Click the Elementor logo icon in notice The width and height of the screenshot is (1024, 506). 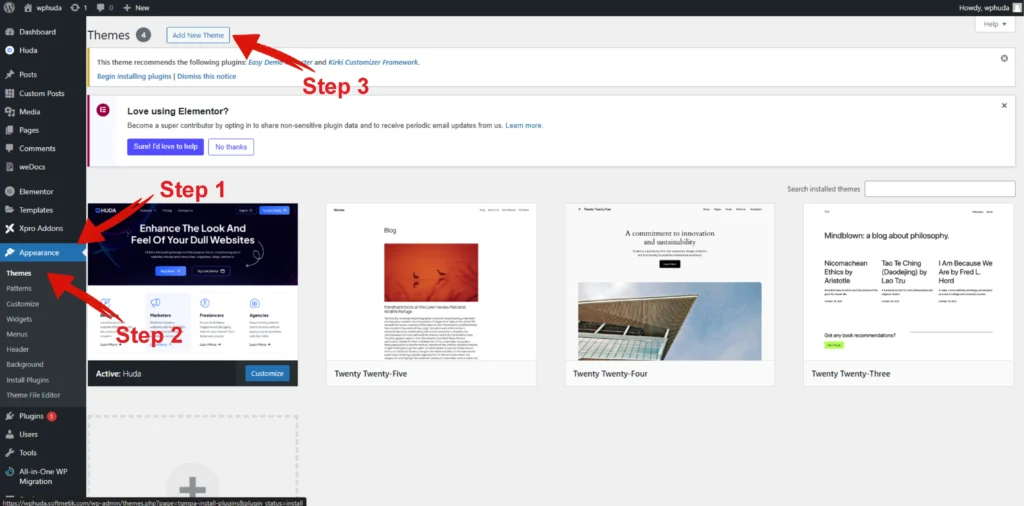pyautogui.click(x=103, y=110)
